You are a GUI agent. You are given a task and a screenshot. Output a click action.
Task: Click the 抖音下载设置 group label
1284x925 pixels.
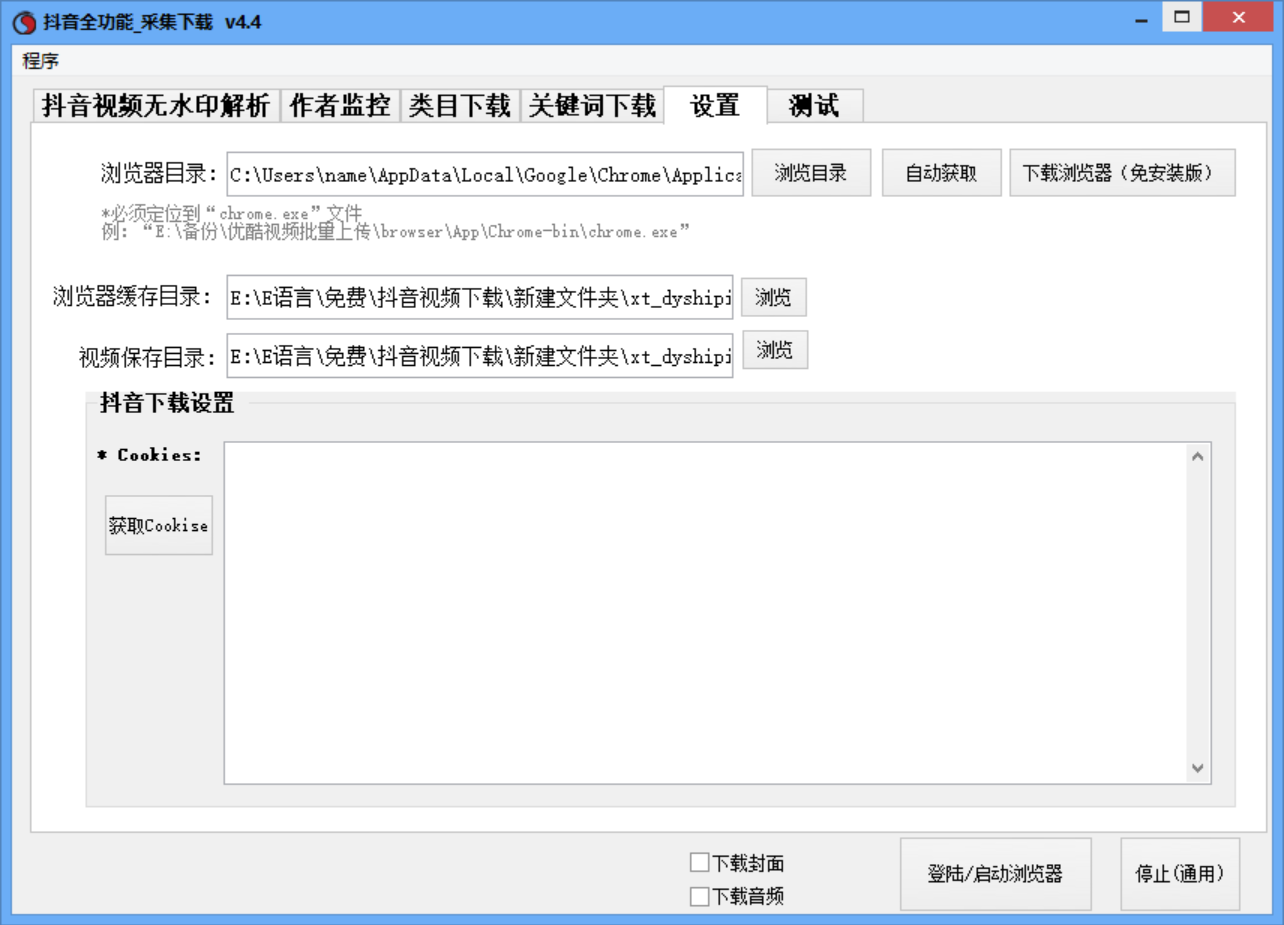[x=167, y=403]
